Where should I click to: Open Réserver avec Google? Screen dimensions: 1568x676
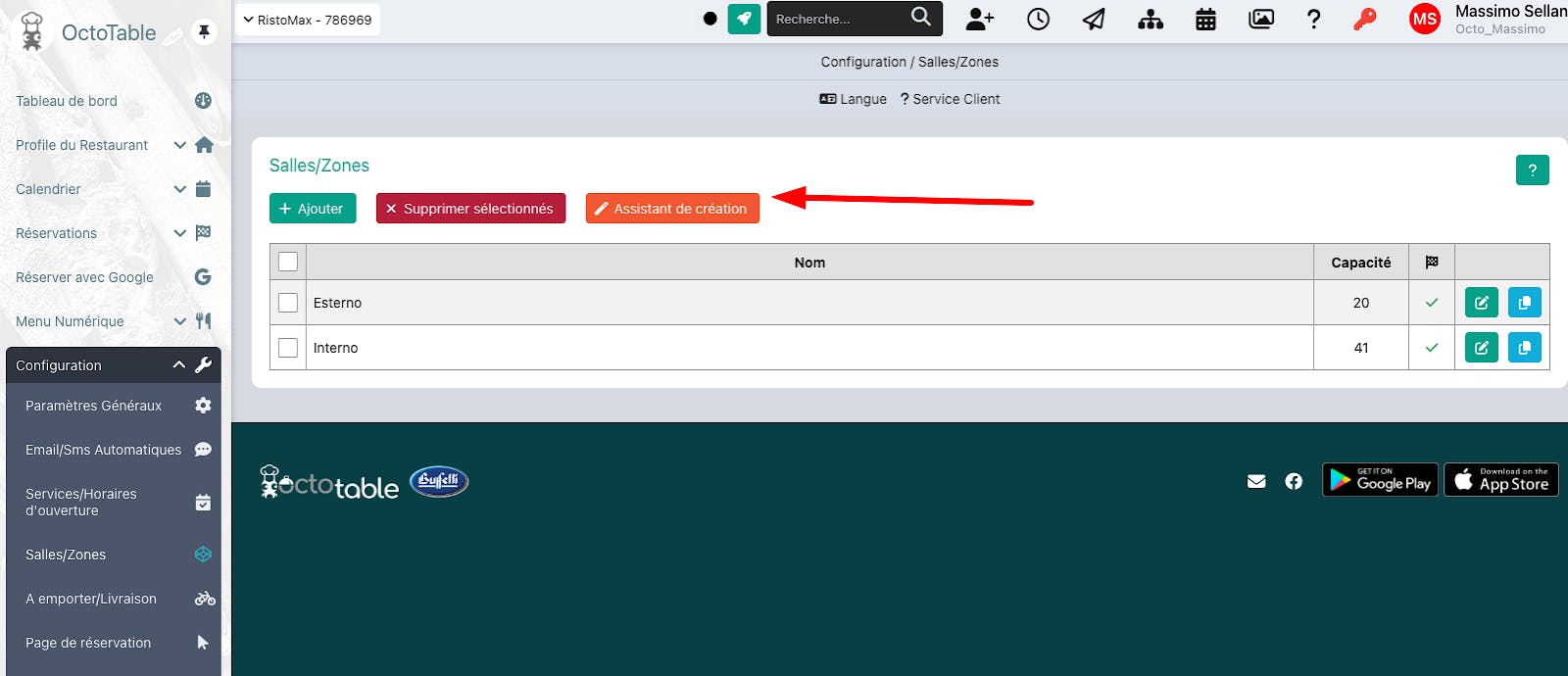115,277
